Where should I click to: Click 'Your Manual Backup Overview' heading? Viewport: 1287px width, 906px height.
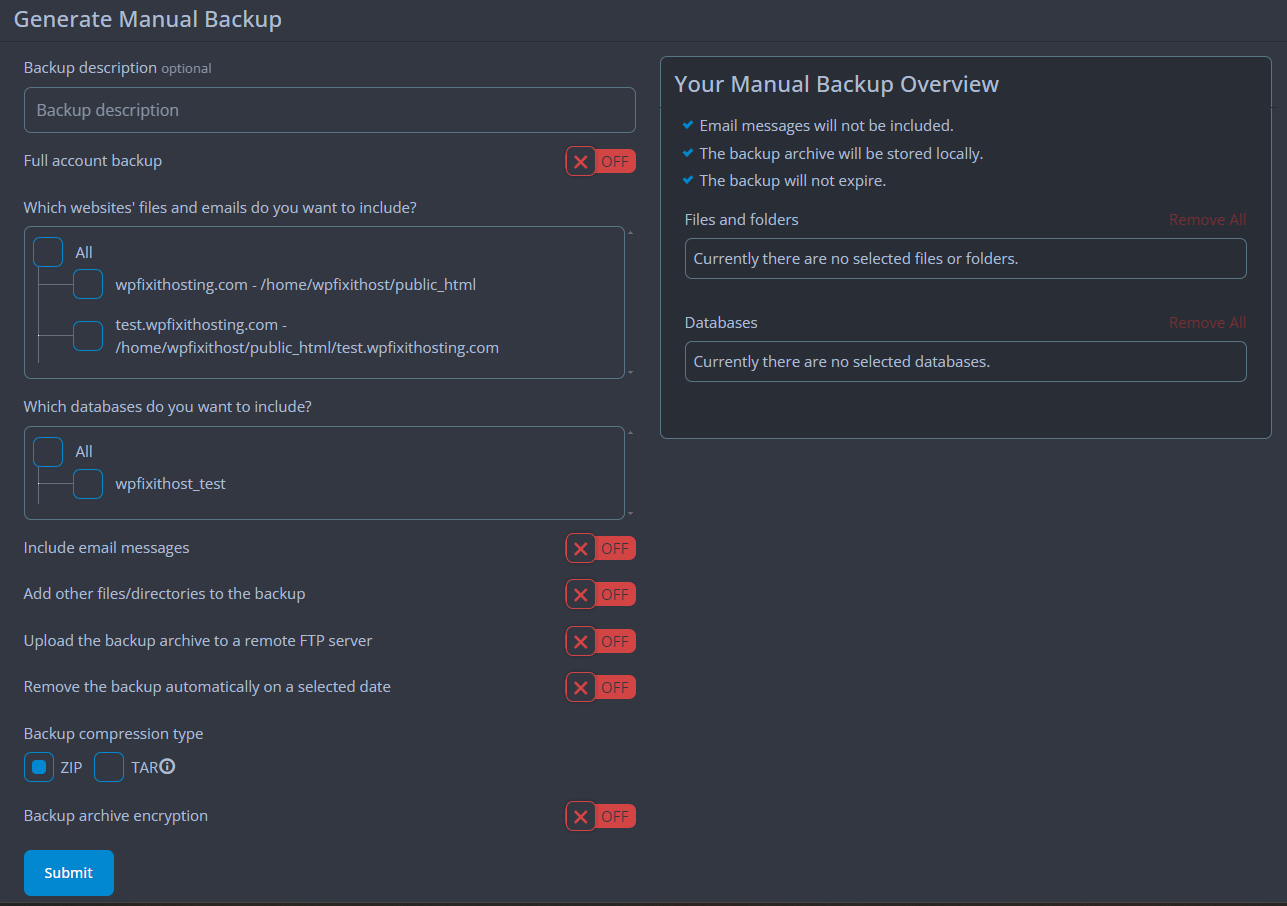837,84
